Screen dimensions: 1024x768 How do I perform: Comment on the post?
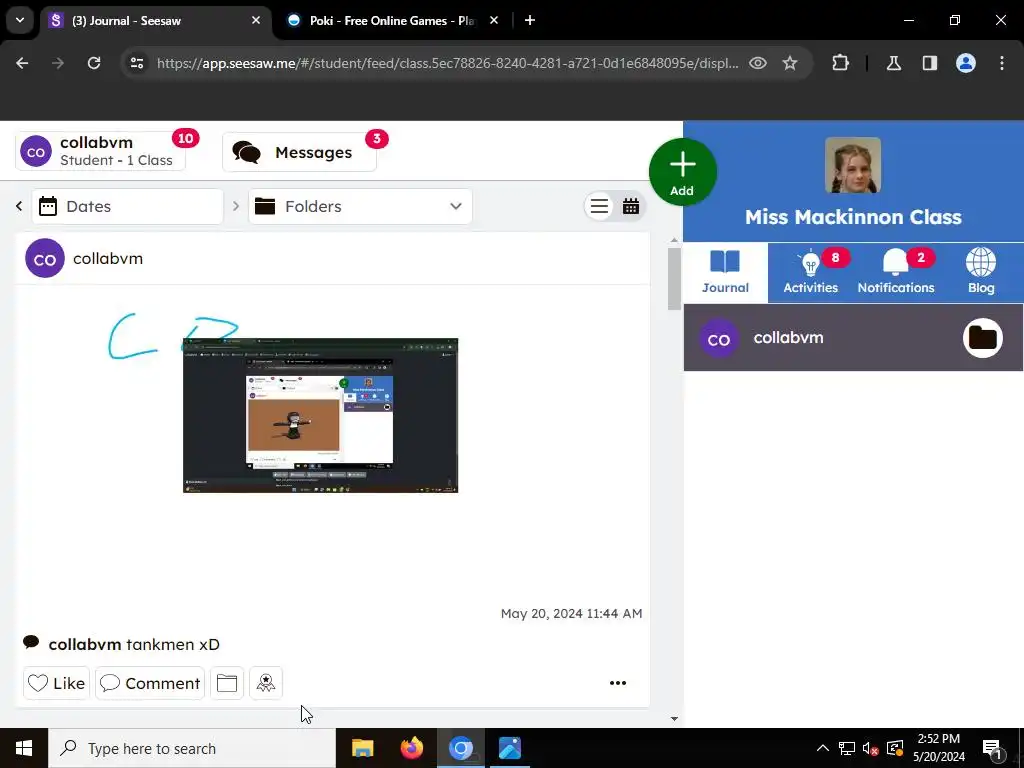coord(150,683)
